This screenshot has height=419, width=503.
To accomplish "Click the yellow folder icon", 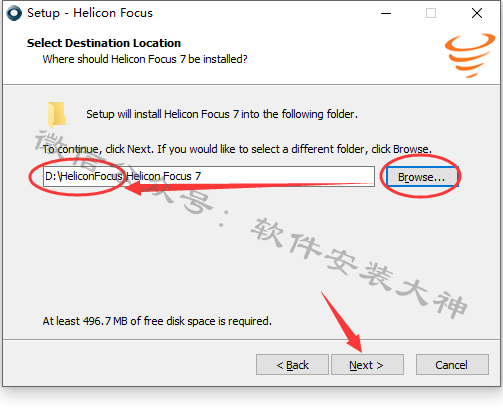I will pyautogui.click(x=57, y=115).
